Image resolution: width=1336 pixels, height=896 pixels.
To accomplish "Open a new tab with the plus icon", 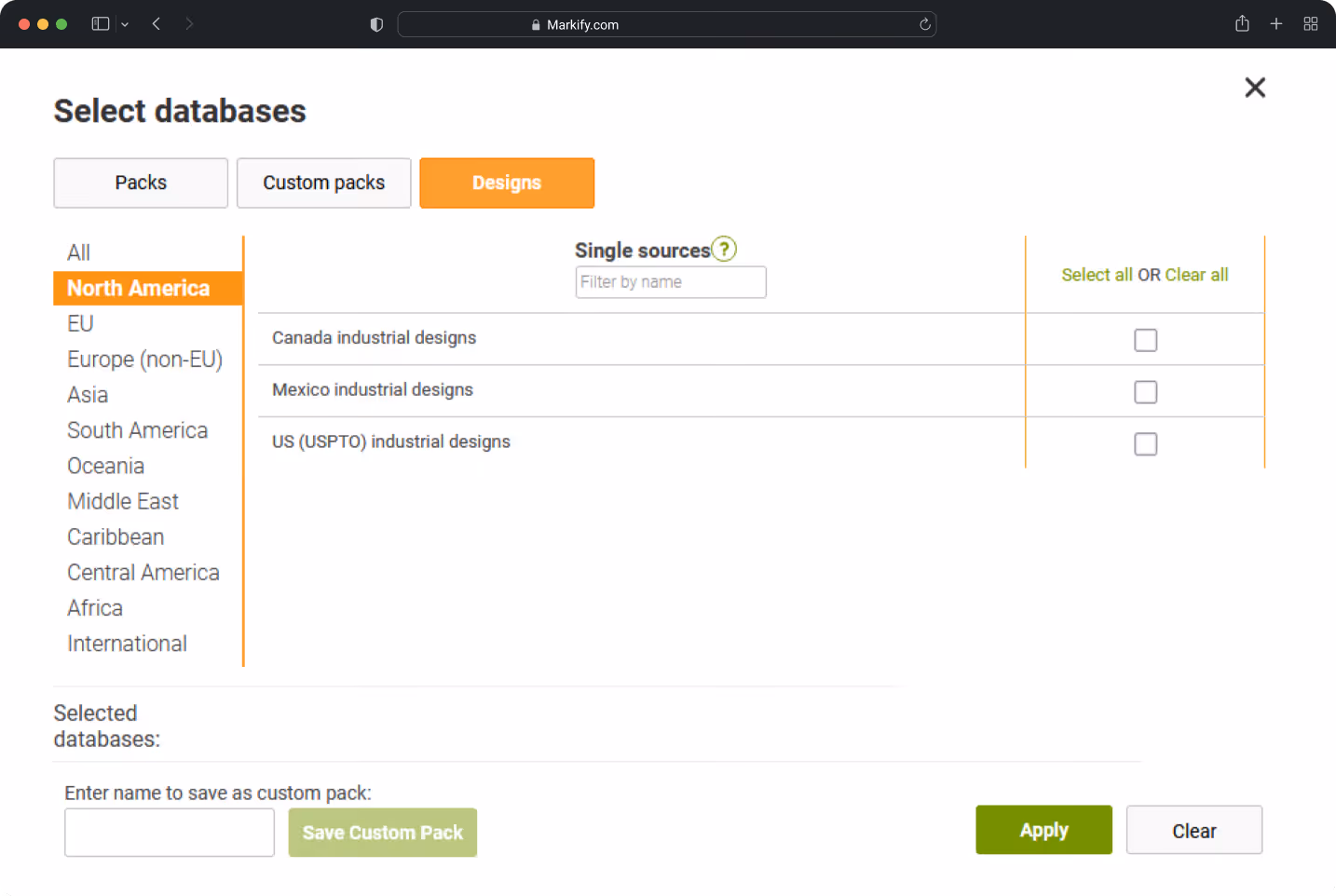I will click(x=1276, y=24).
